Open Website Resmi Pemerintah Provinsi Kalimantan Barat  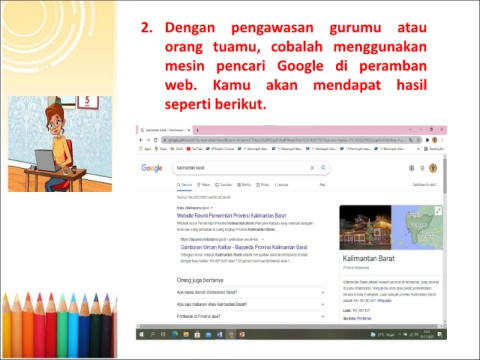point(231,216)
